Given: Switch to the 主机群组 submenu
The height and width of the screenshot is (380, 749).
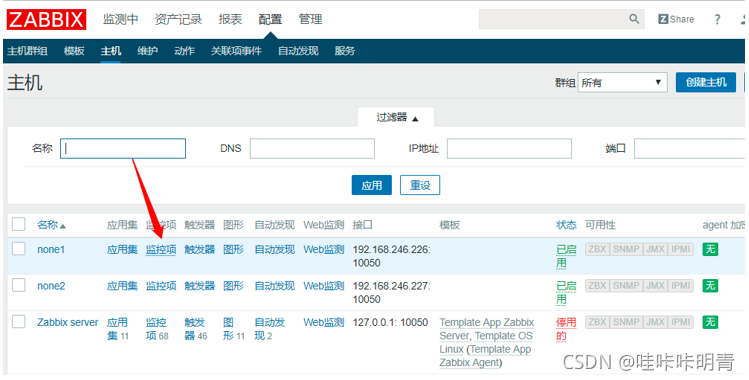Looking at the screenshot, I should coord(27,51).
